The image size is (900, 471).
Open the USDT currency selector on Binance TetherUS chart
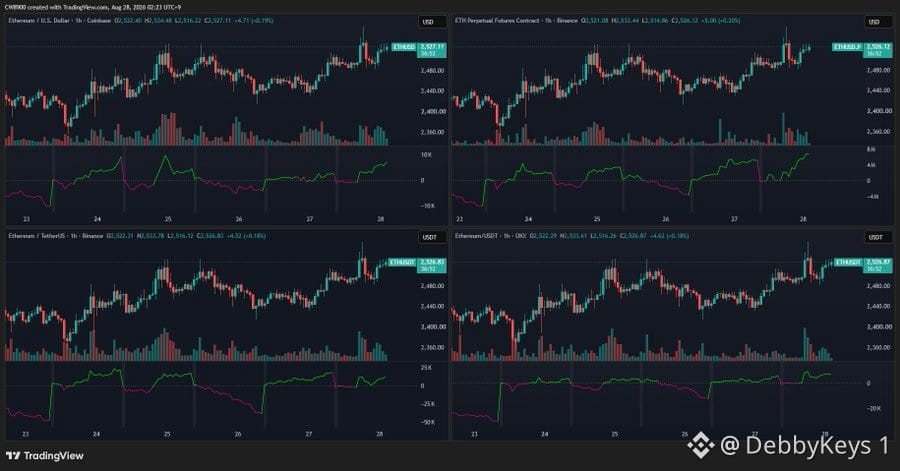tap(432, 237)
